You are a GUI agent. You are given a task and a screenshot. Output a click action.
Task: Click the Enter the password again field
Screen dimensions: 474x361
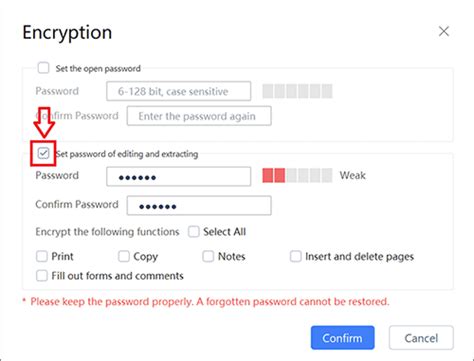coord(199,116)
